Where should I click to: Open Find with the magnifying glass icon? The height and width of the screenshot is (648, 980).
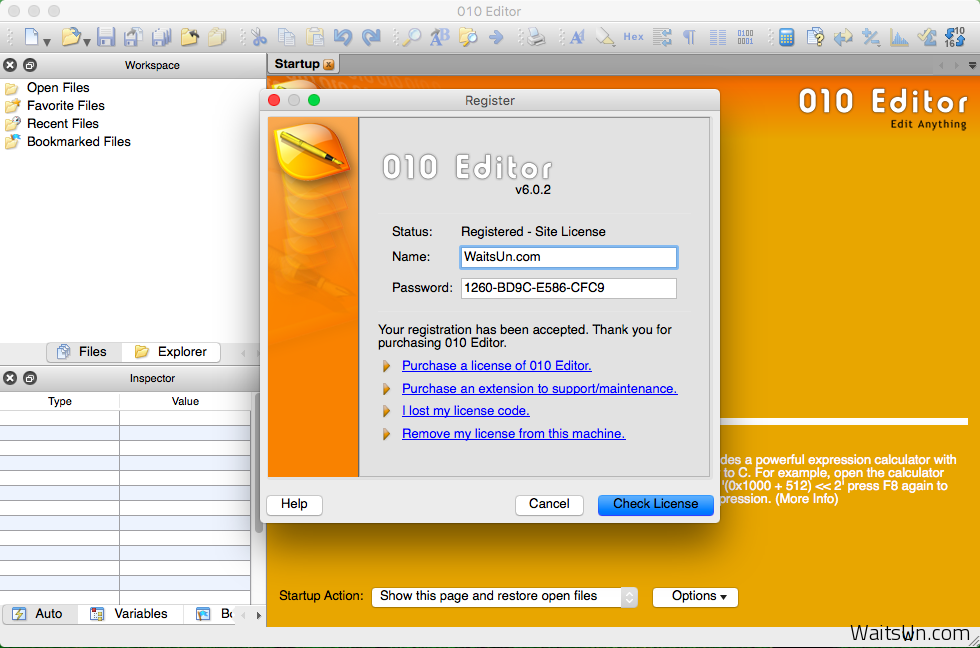tap(411, 37)
